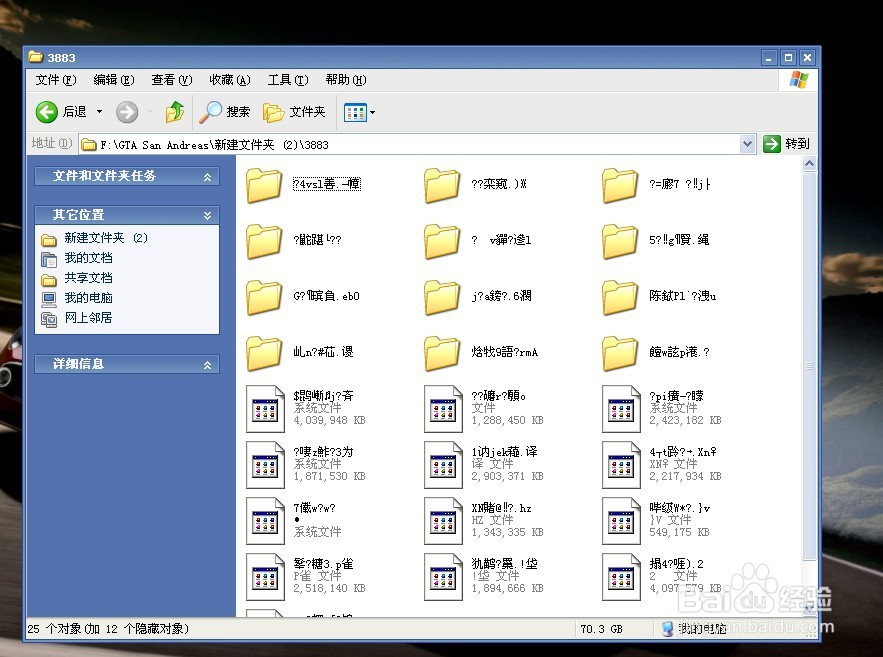Collapse the 其它位置 sidebar section

pyautogui.click(x=208, y=214)
